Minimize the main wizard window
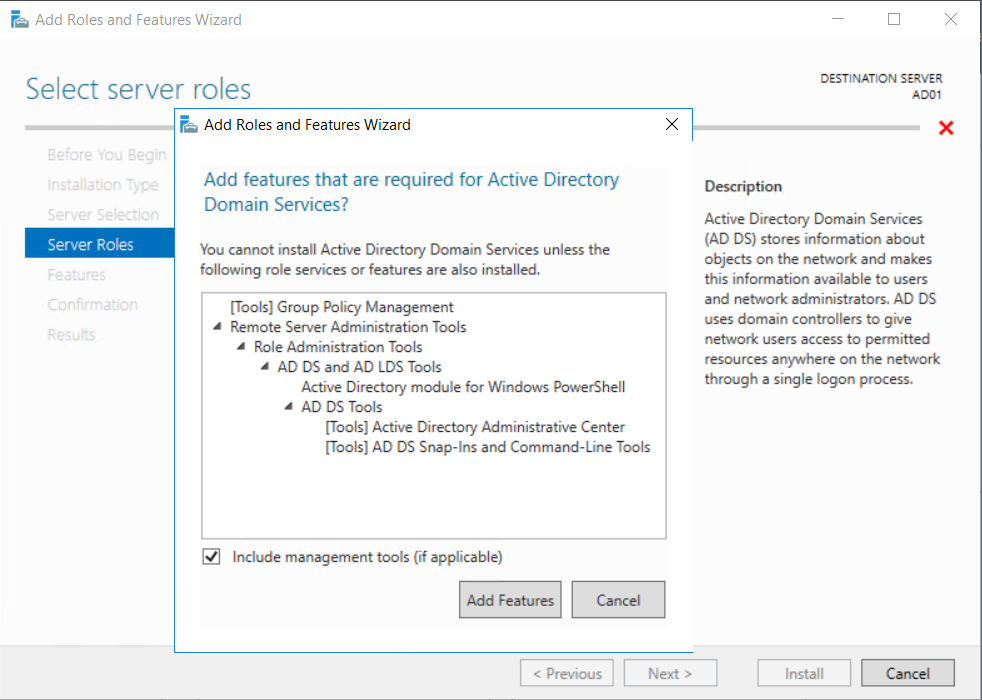The height and width of the screenshot is (700, 982). [x=838, y=19]
